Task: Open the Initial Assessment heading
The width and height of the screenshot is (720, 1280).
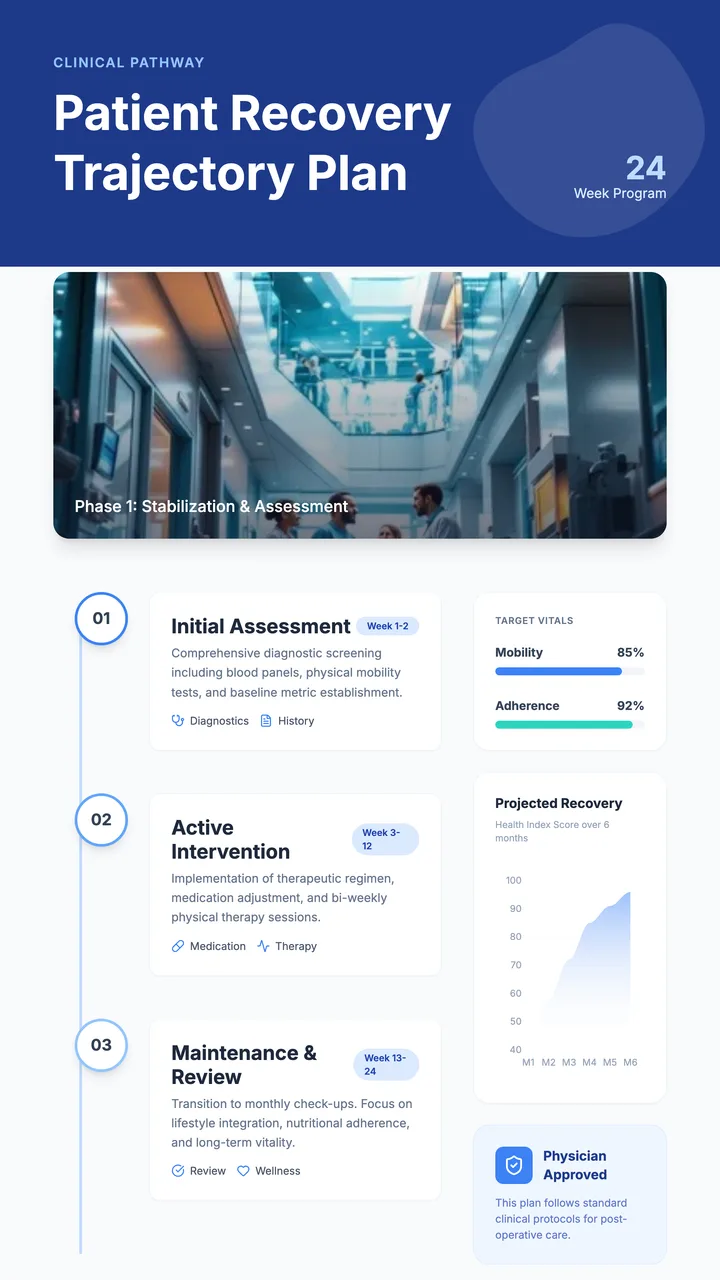Action: tap(261, 626)
